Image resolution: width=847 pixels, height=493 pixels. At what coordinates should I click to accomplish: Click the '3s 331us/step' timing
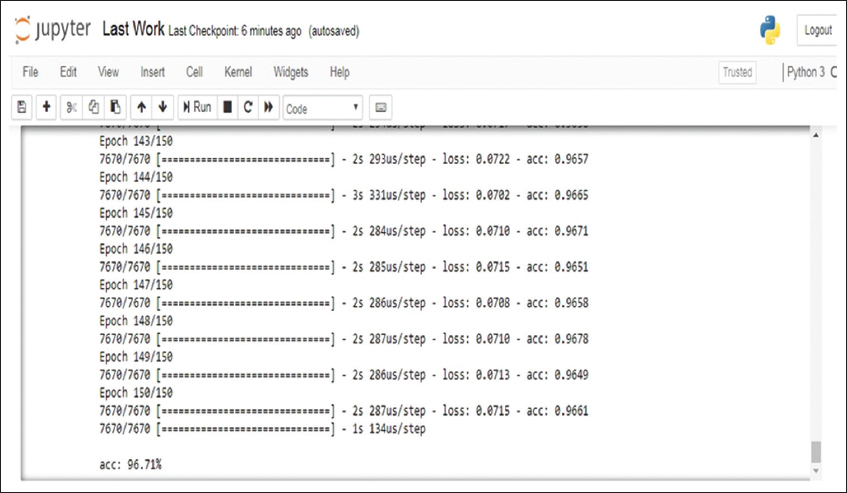point(389,195)
